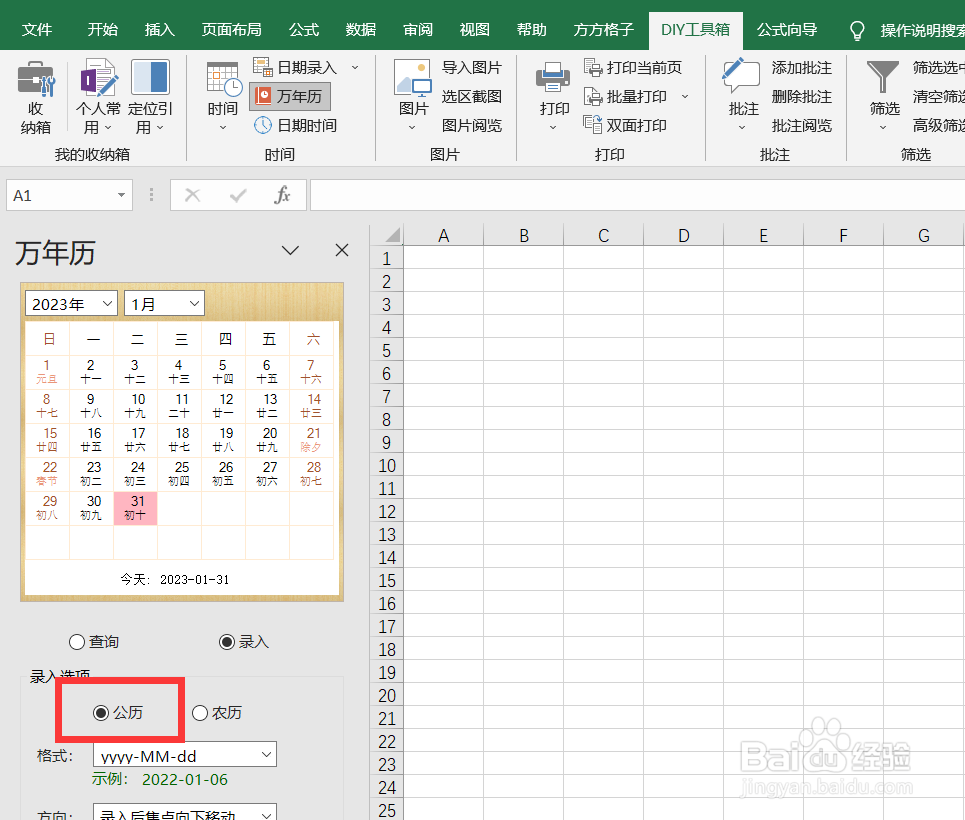Click 批注阅览 button
The image size is (965, 820).
pyautogui.click(x=801, y=125)
